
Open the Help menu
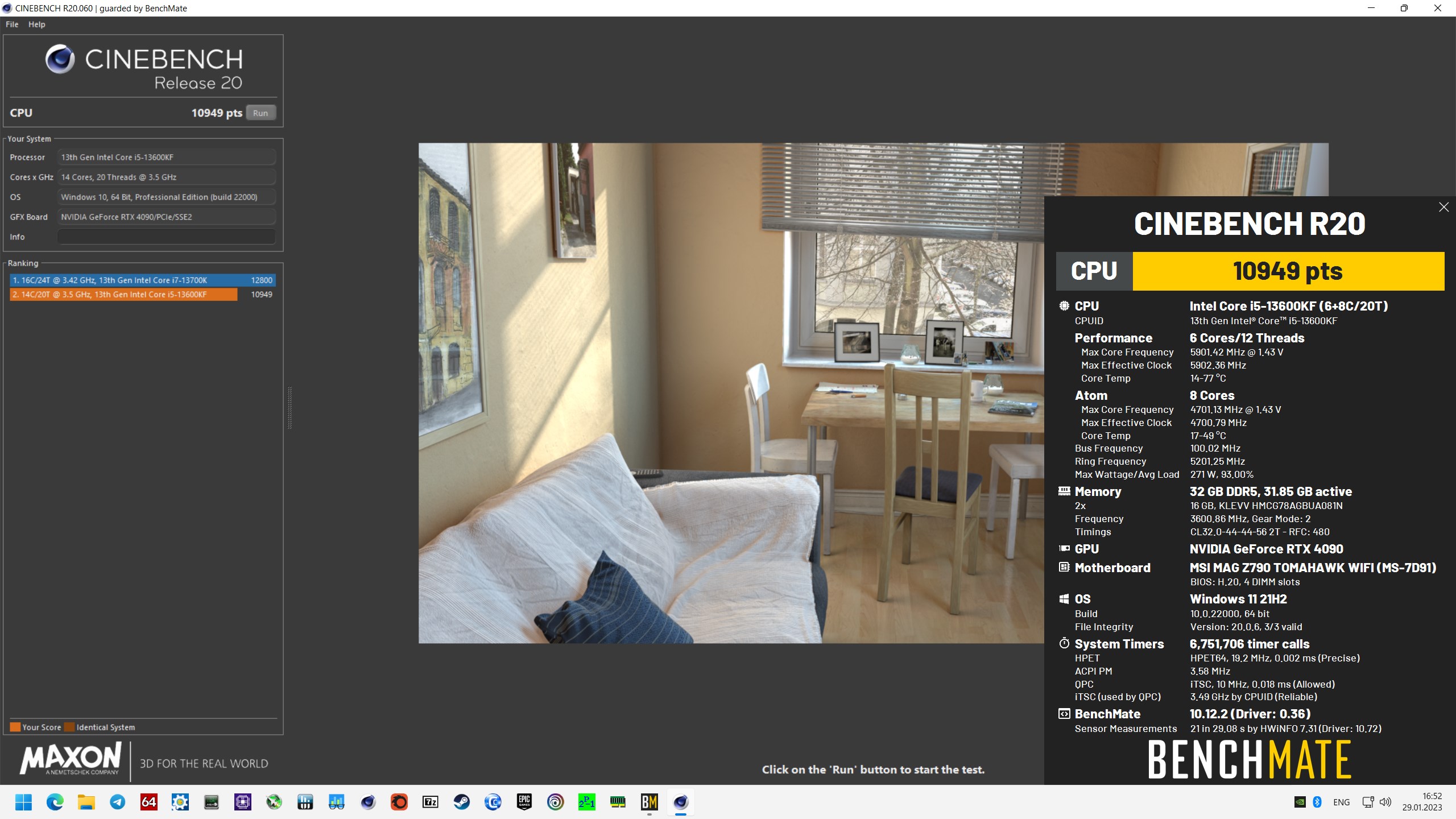[x=37, y=24]
